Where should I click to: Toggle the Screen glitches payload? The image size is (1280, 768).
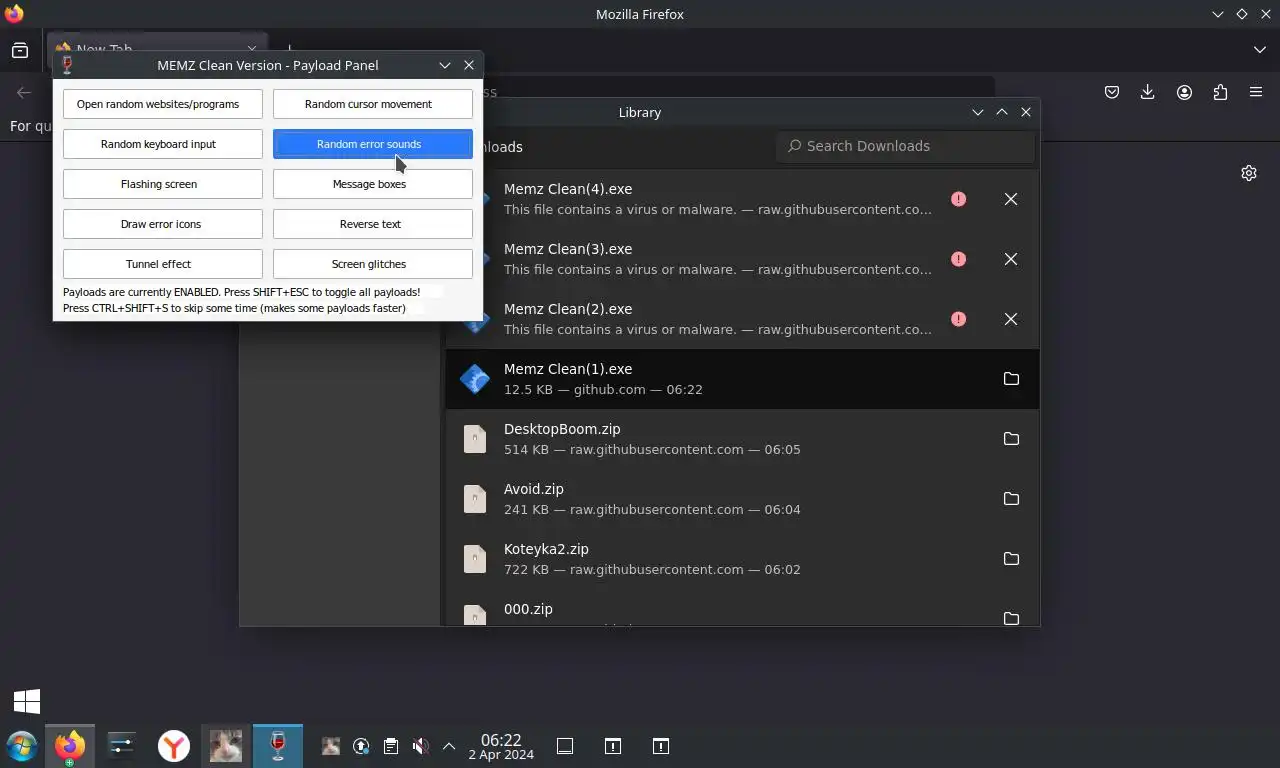373,264
